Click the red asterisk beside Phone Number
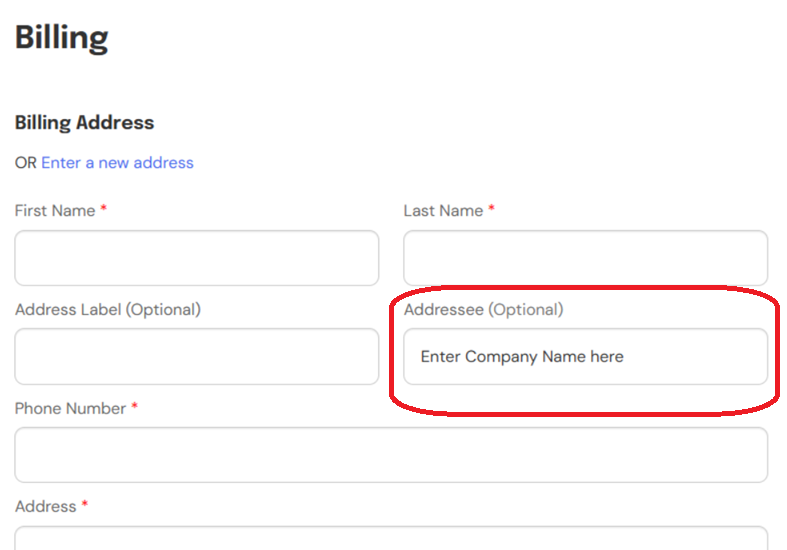Image resolution: width=787 pixels, height=550 pixels. coord(134,407)
